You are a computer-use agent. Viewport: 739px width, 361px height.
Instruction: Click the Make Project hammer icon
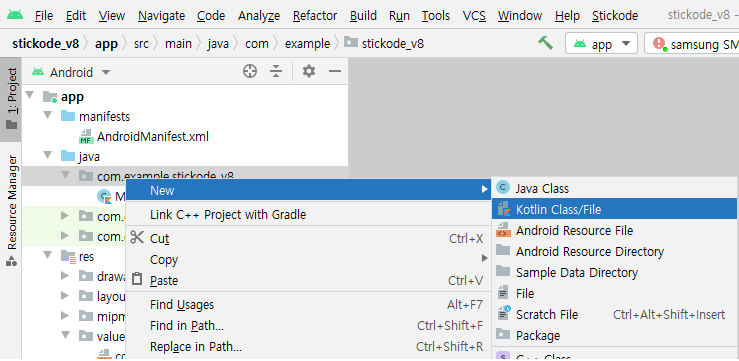pyautogui.click(x=545, y=43)
